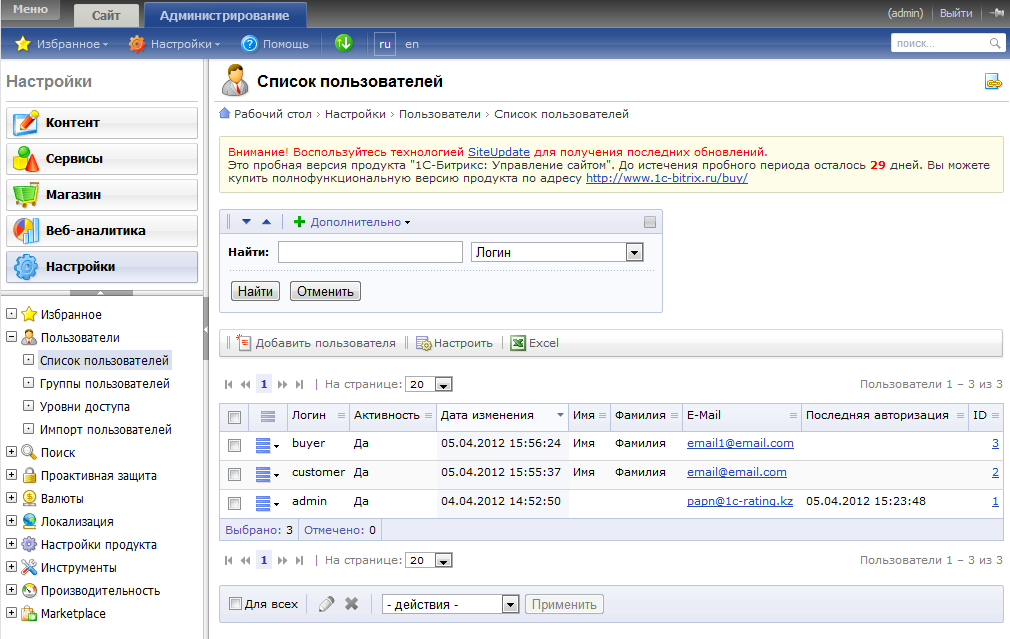
Task: Click the pin panel icon at top right
Action: pos(996,14)
